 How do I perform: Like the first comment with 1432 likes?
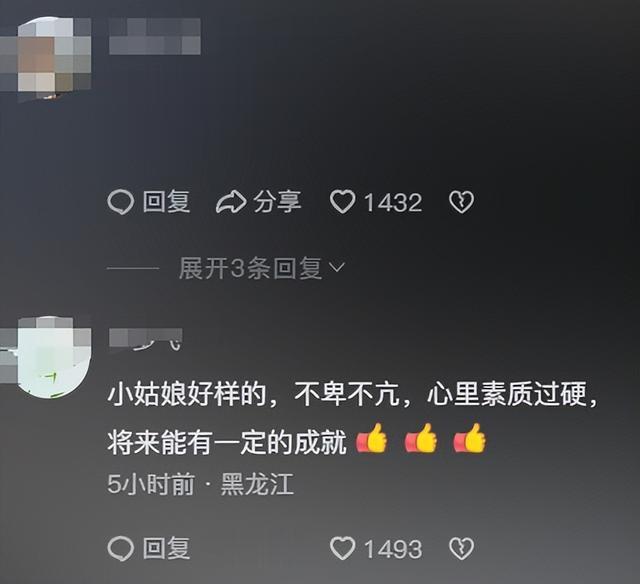point(342,202)
